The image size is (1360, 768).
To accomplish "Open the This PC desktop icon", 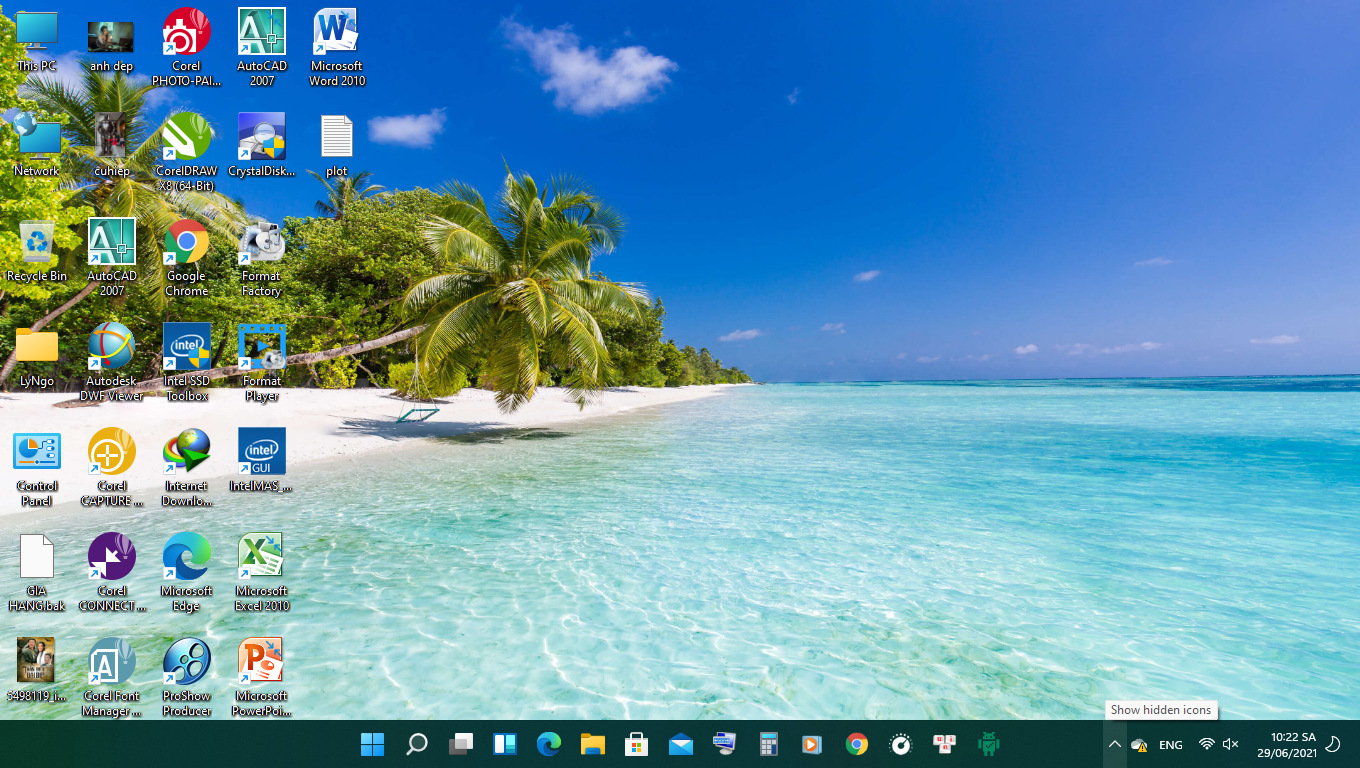I will (37, 42).
